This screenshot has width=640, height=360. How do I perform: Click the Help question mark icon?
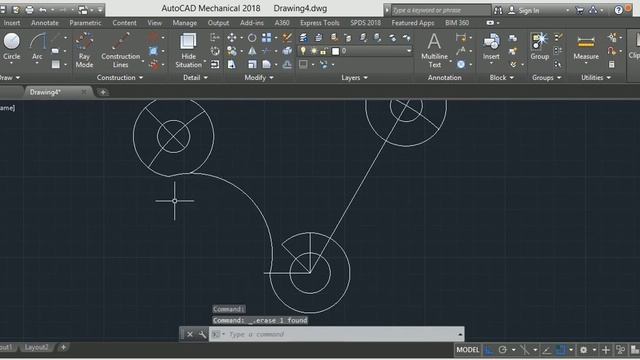tap(618, 10)
